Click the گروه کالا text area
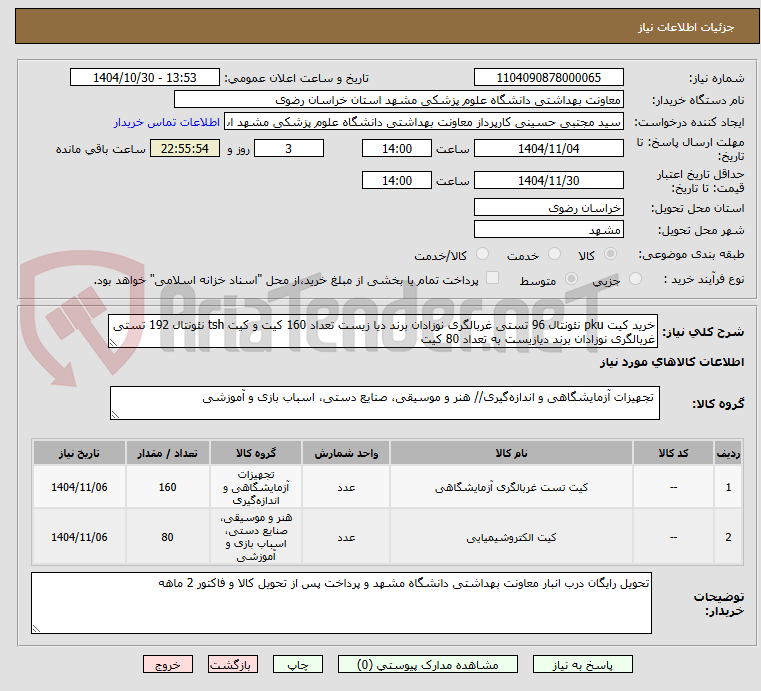Viewport: 761px width, 691px height. [x=384, y=403]
